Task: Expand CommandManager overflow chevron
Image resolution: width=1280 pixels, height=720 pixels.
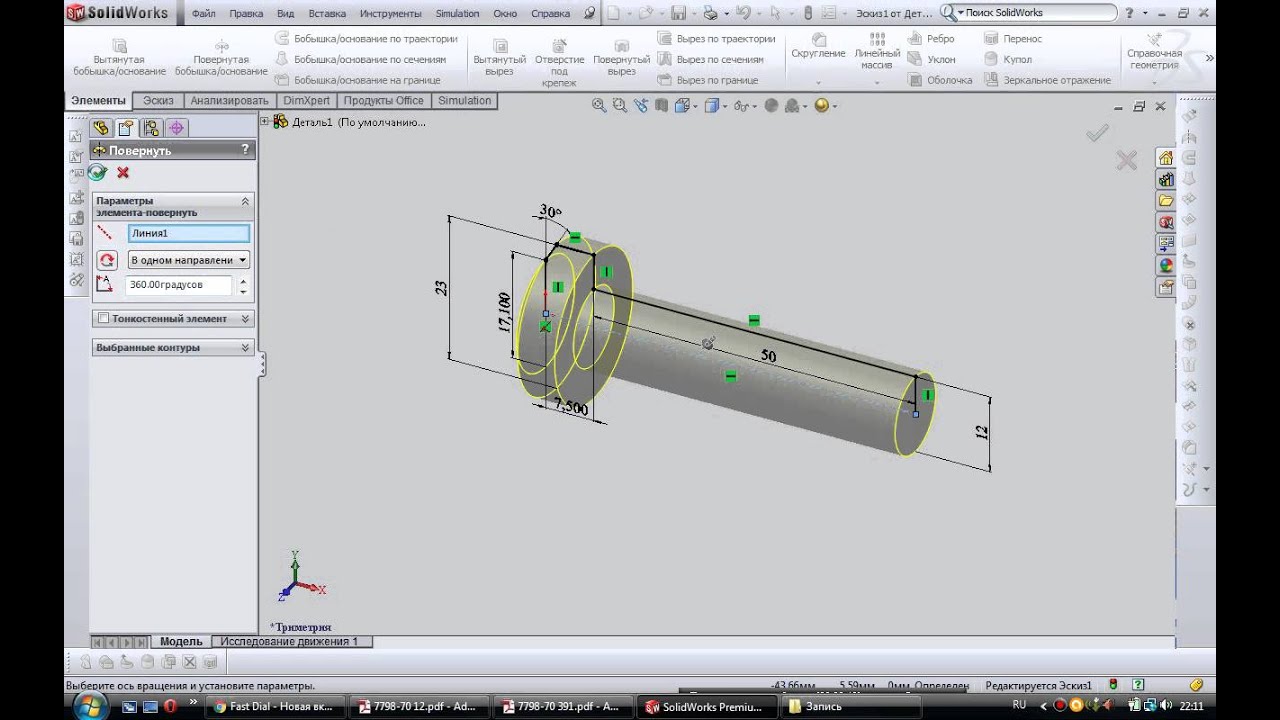Action: (x=1209, y=58)
